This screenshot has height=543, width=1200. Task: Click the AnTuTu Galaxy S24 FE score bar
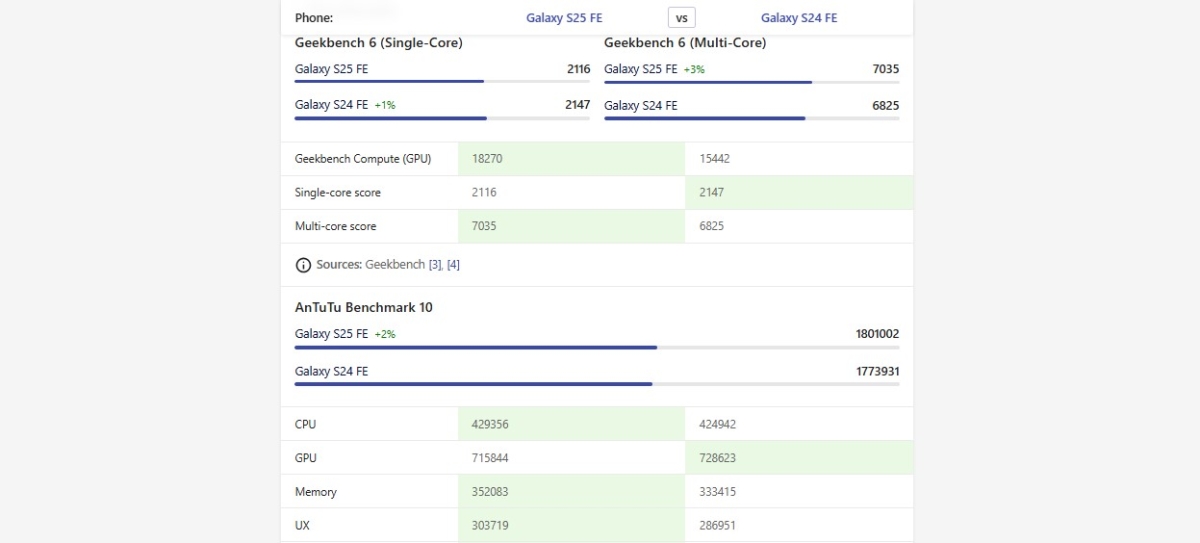(597, 384)
